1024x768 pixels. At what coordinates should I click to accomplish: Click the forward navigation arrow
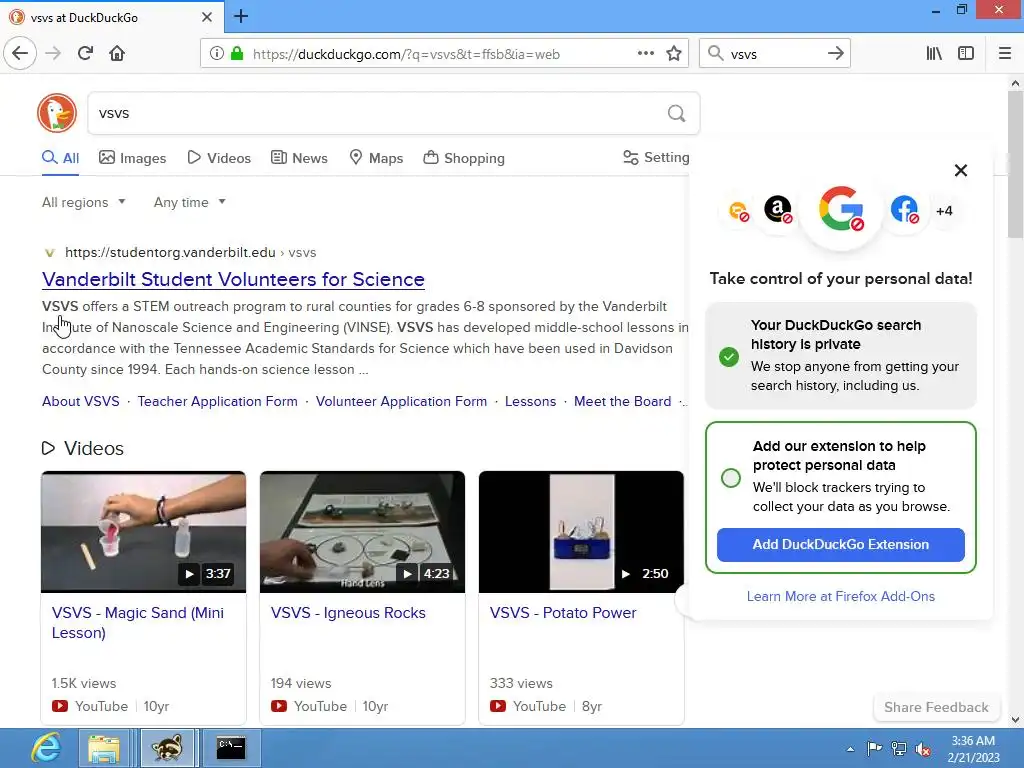54,53
